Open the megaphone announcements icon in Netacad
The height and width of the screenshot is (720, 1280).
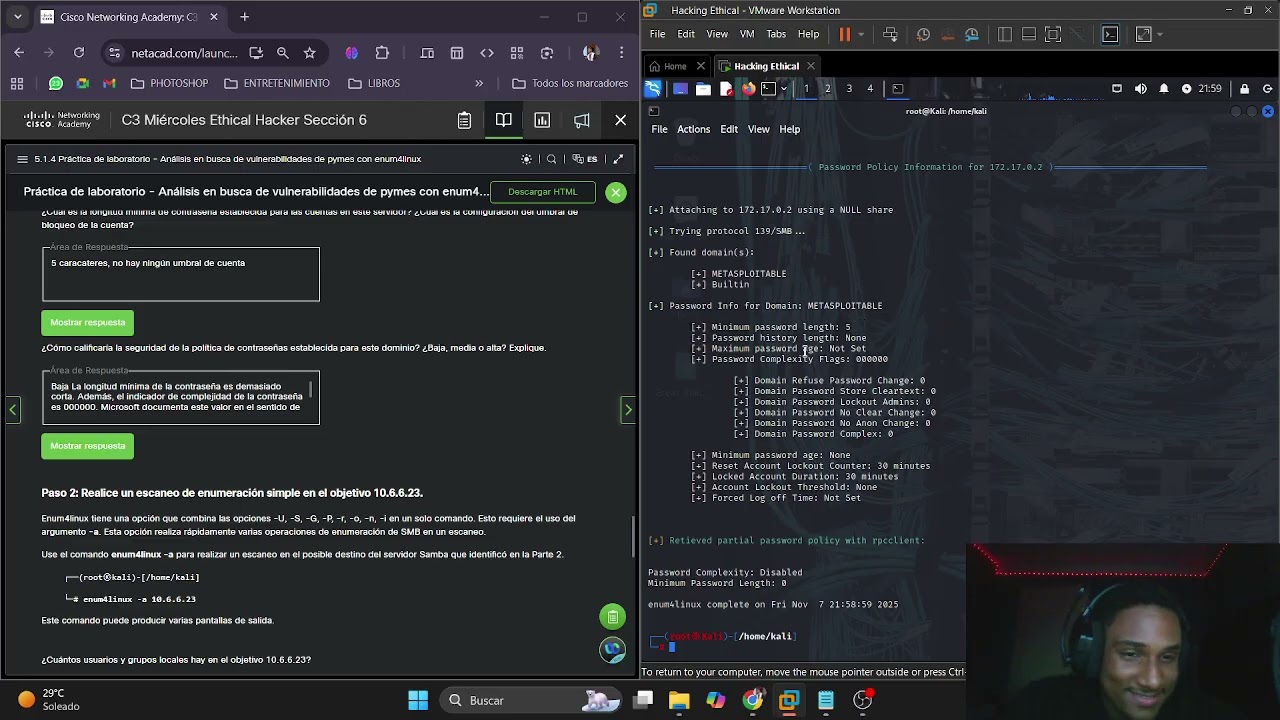click(x=581, y=120)
